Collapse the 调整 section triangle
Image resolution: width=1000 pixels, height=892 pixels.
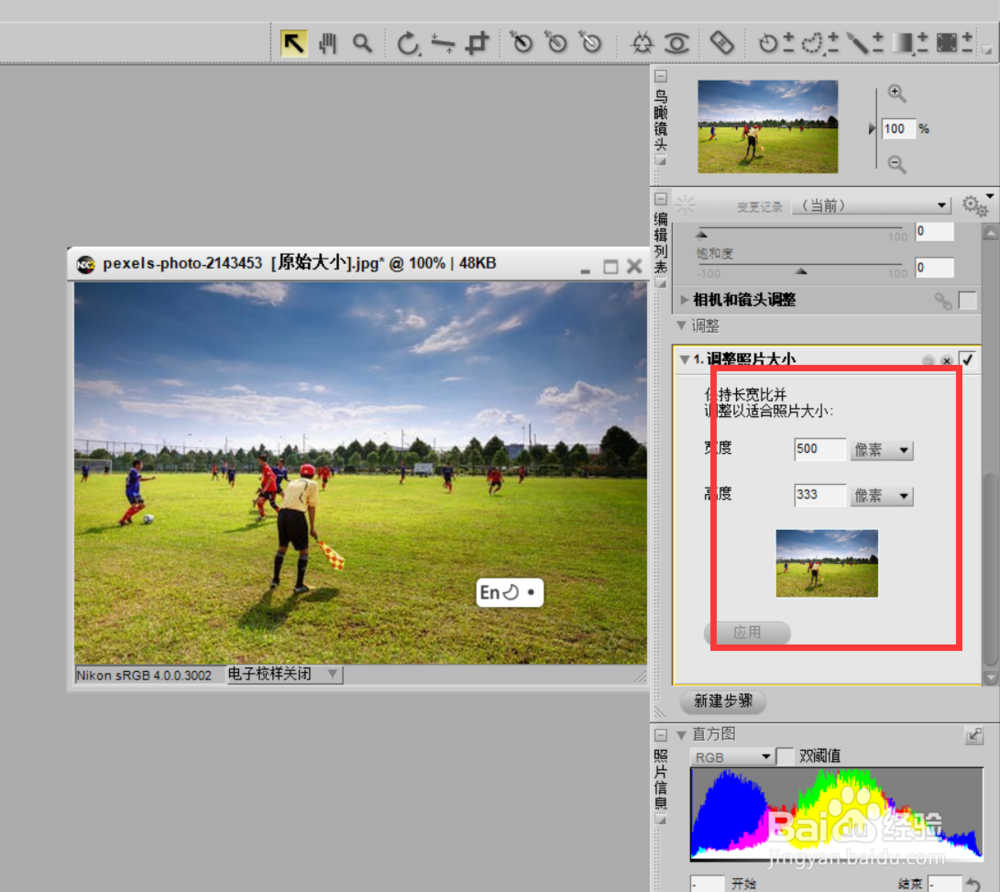(681, 326)
